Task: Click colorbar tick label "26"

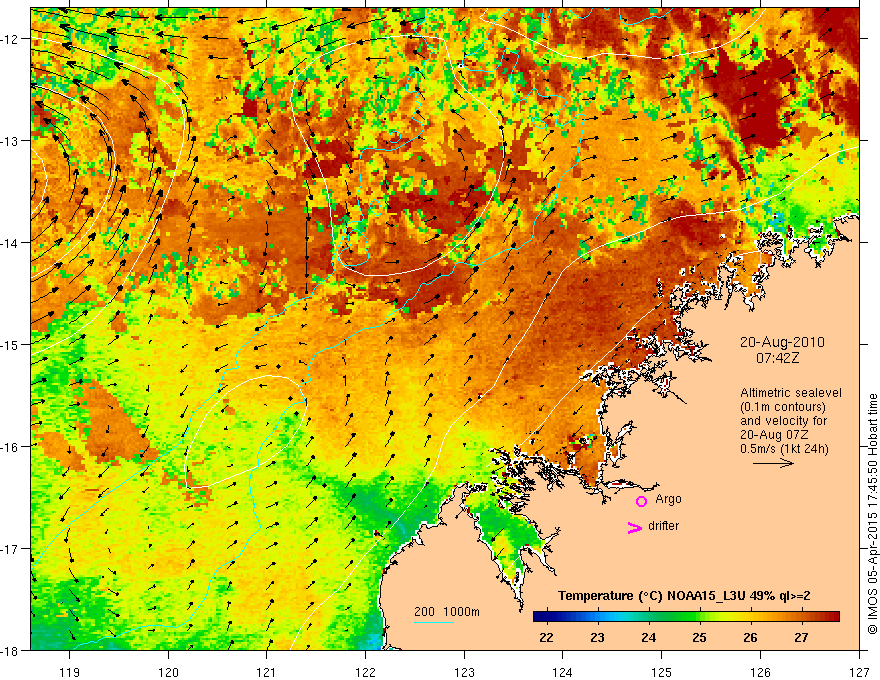Action: 750,637
